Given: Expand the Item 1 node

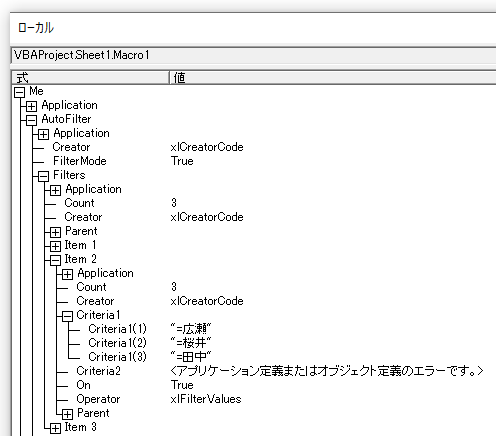Looking at the screenshot, I should point(55,246).
